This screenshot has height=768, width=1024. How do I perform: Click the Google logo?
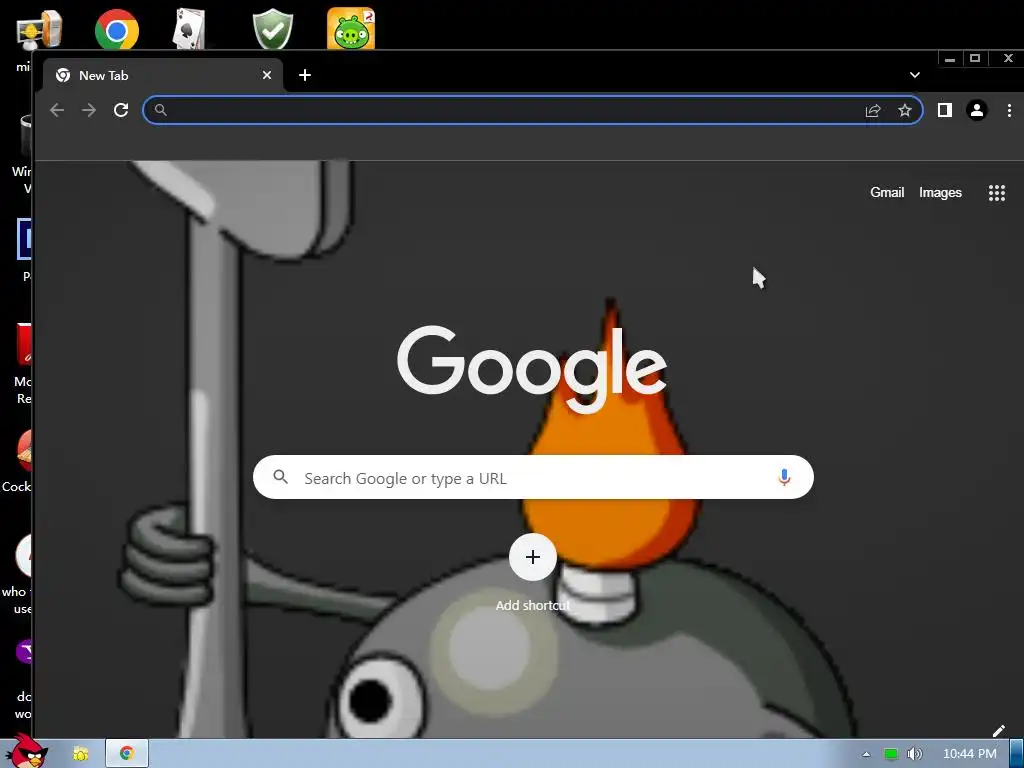coord(532,370)
